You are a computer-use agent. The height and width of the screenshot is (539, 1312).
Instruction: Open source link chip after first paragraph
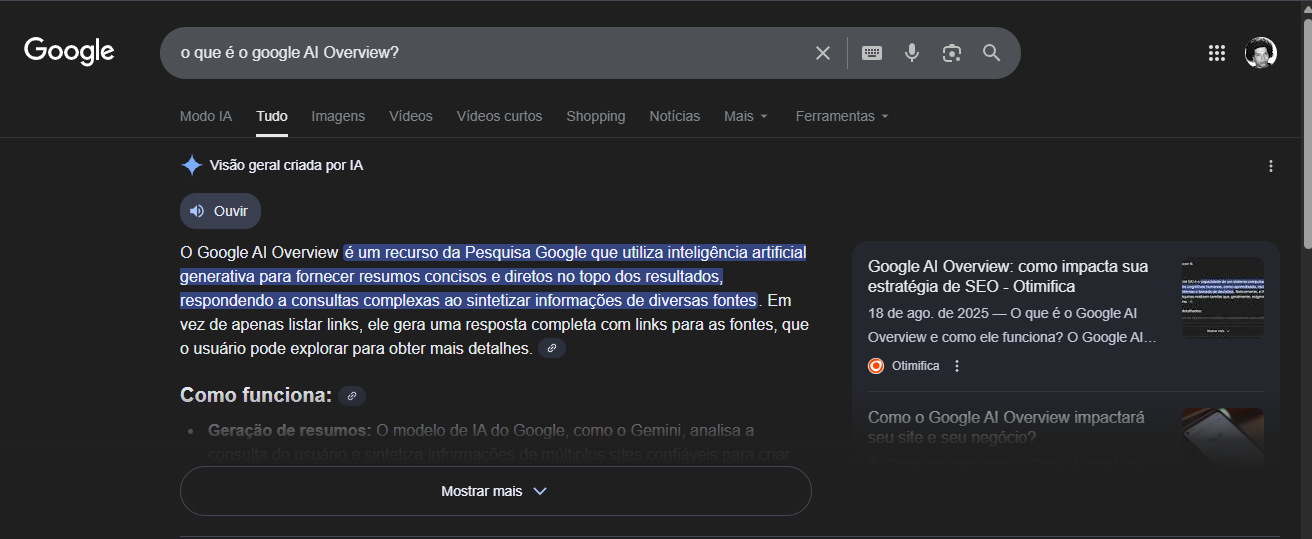pyautogui.click(x=552, y=348)
